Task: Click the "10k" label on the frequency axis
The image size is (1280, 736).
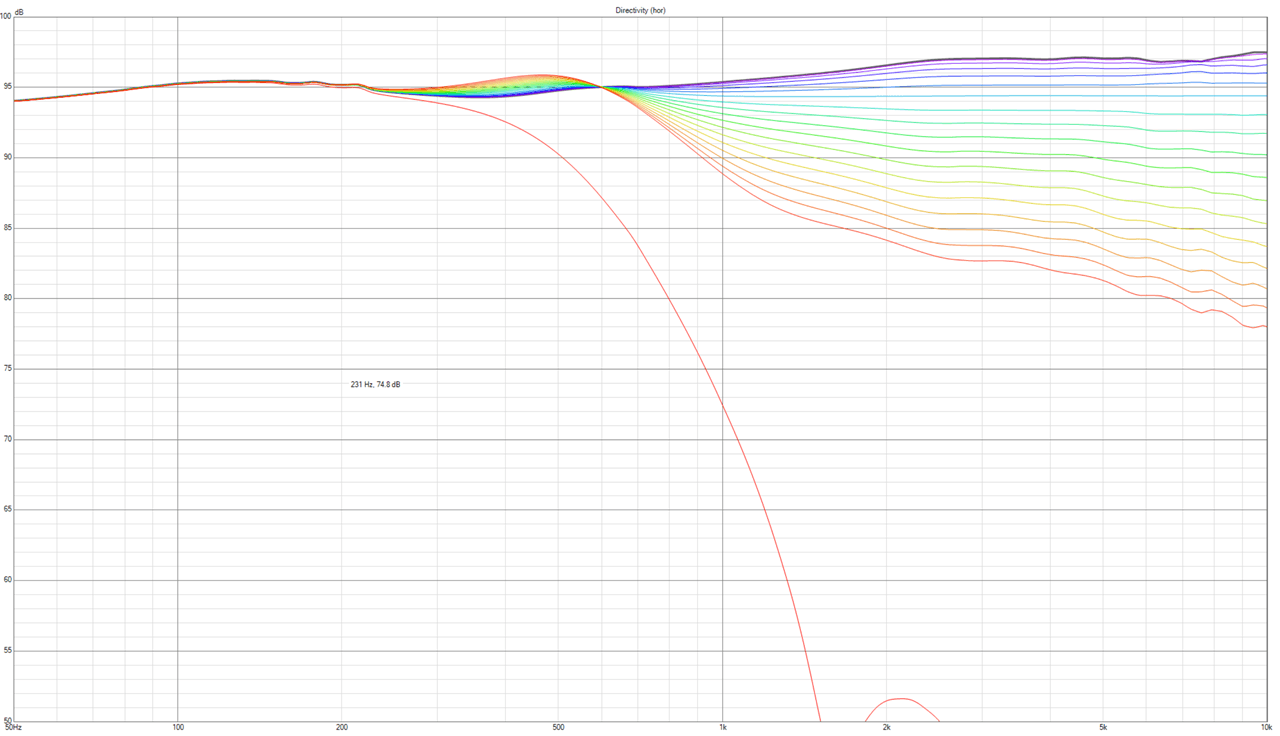Action: click(1267, 728)
